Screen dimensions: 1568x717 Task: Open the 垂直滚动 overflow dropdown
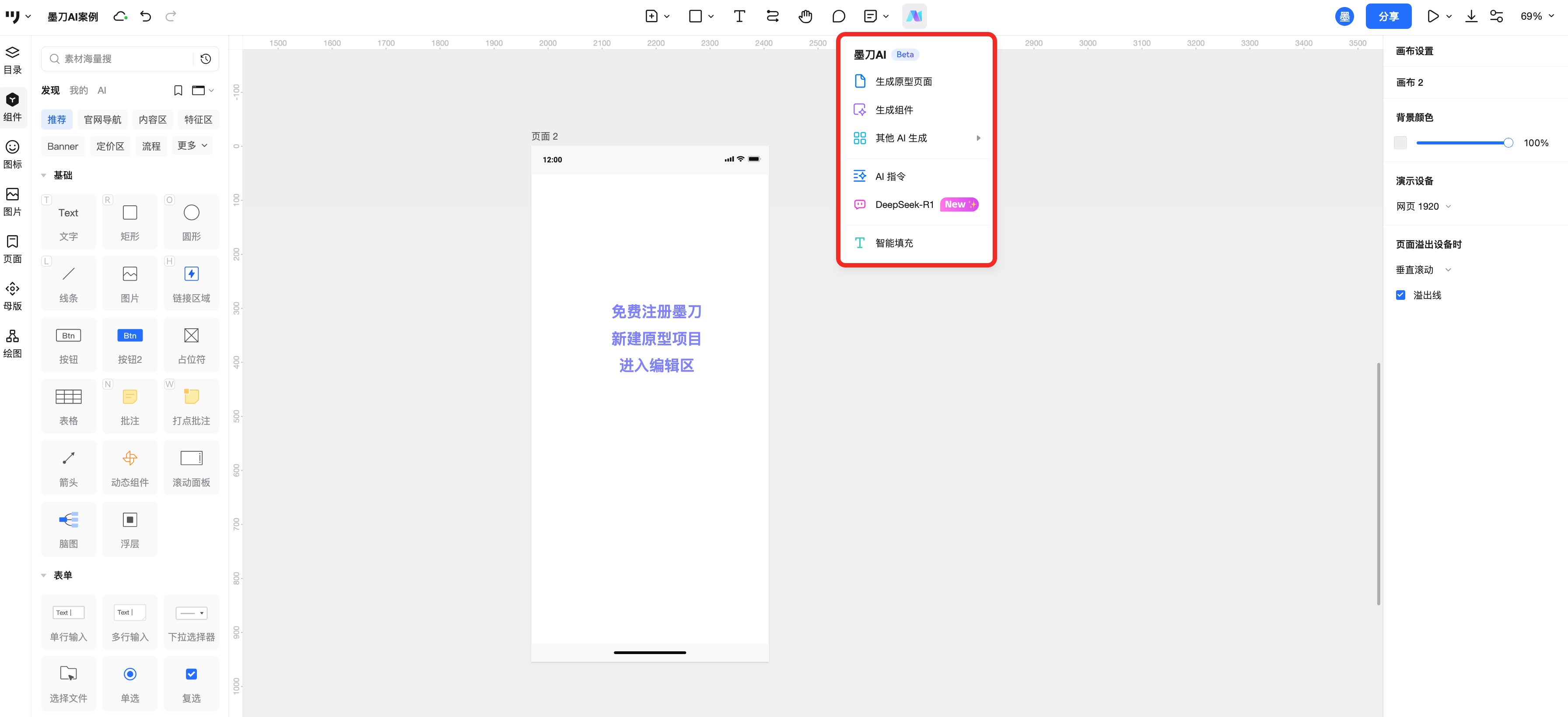[1423, 270]
